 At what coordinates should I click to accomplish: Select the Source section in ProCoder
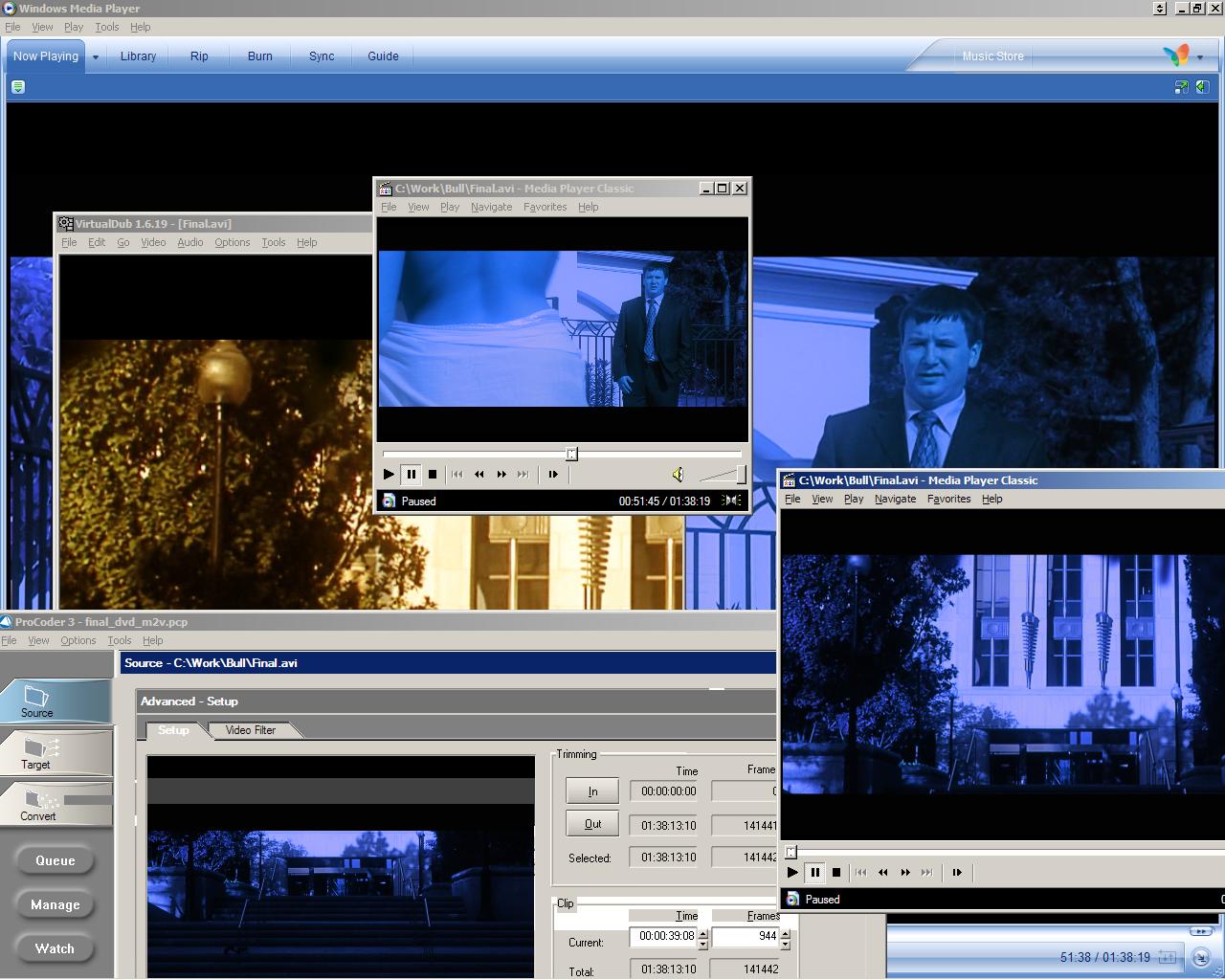56,702
